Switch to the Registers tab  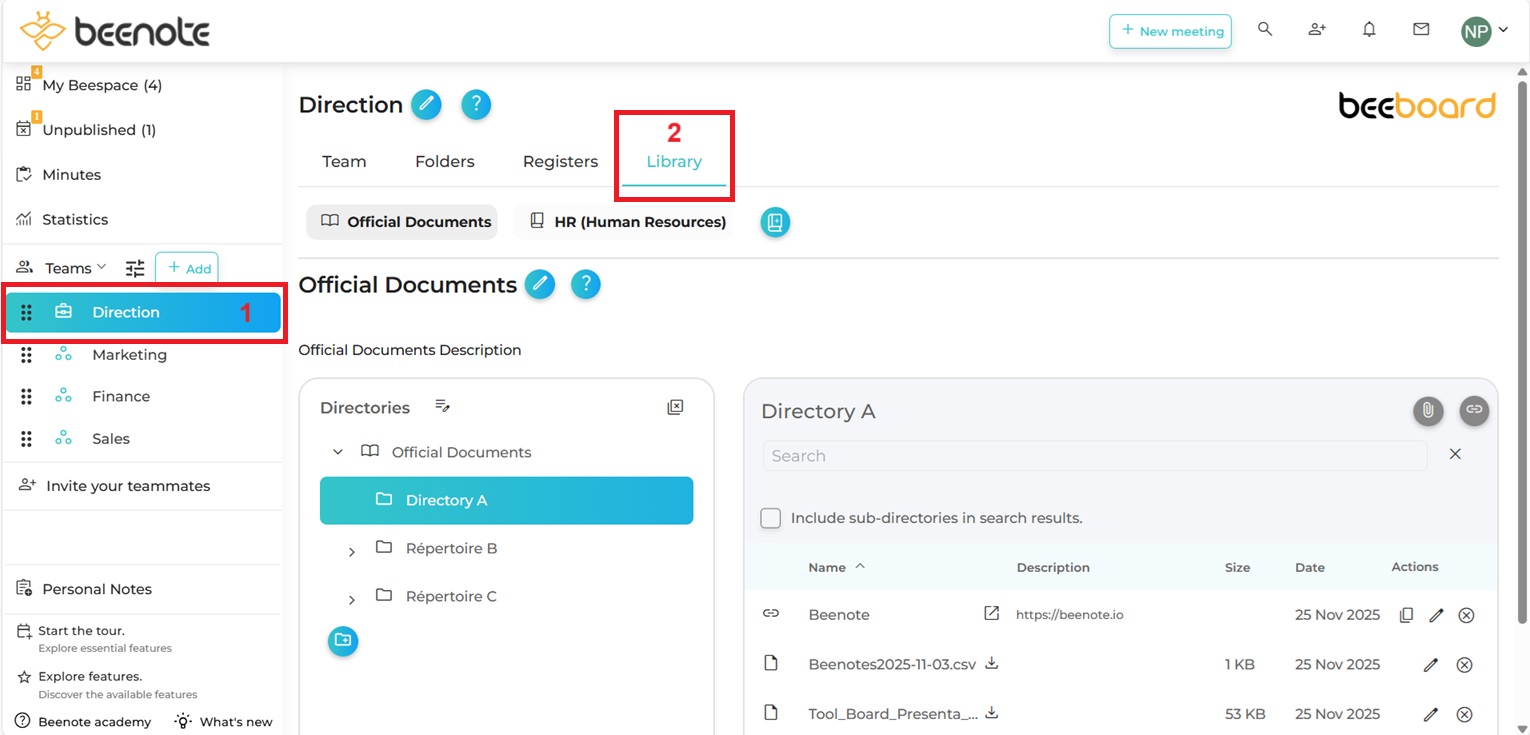click(x=560, y=162)
